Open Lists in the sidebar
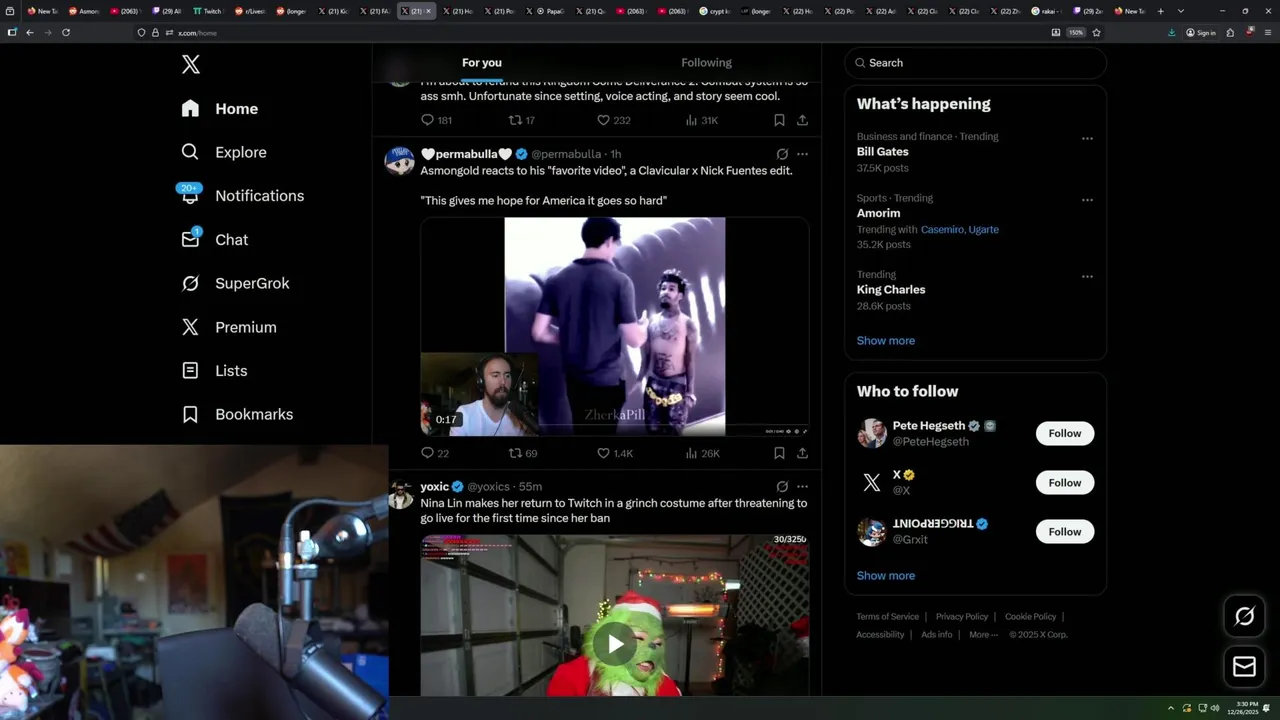 214,371
